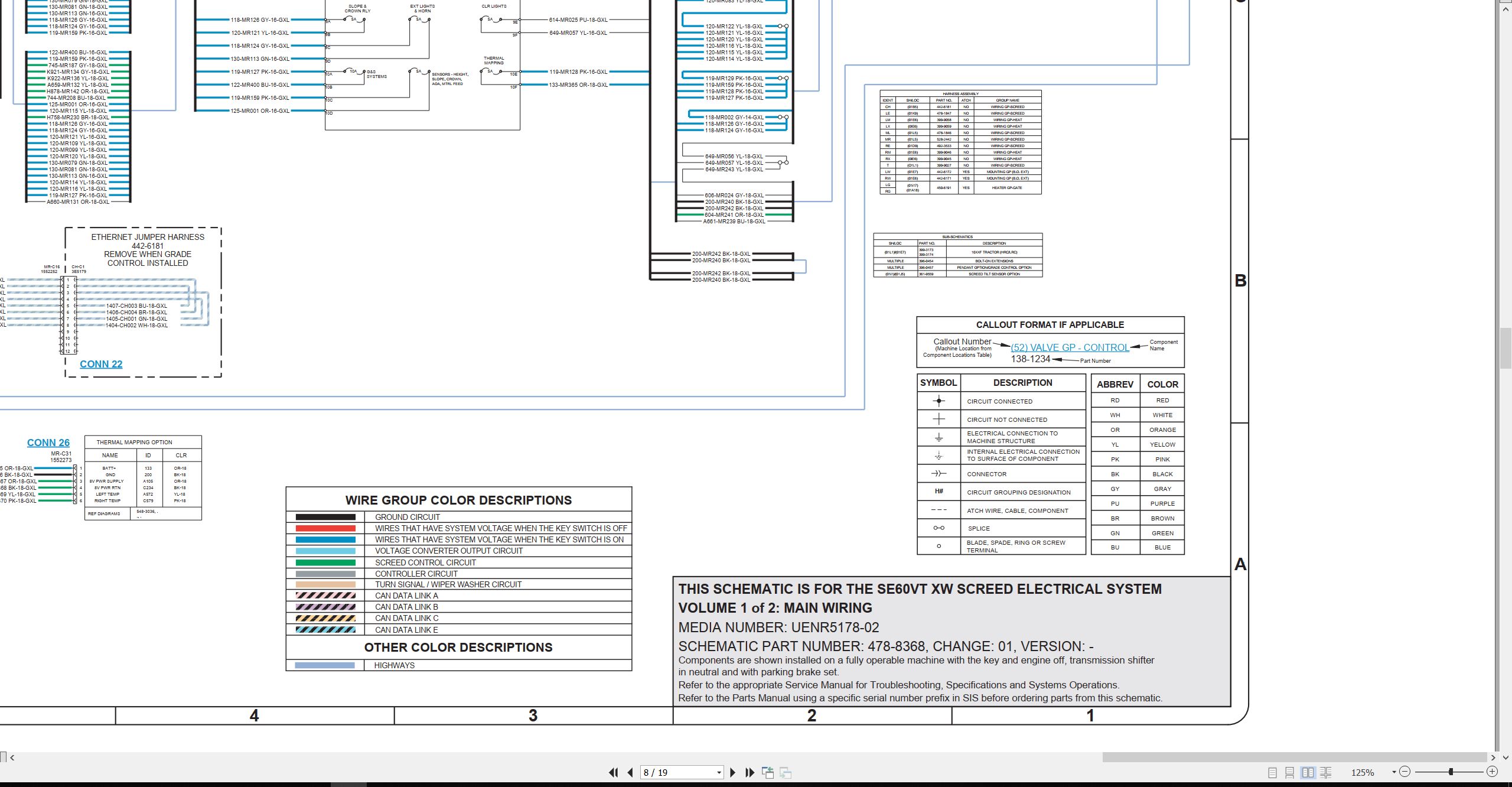The image size is (1512, 787).
Task: Zoom in with the plus button
Action: tap(1492, 772)
